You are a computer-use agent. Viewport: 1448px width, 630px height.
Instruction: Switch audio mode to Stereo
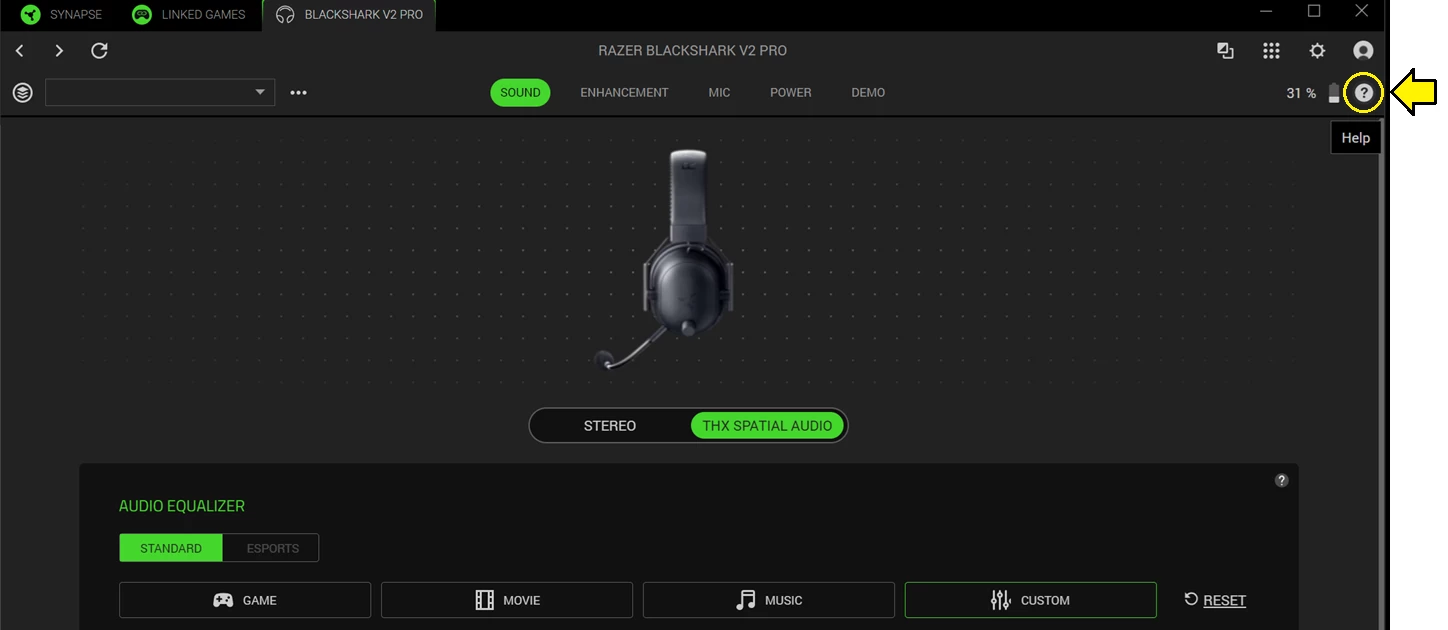point(610,425)
